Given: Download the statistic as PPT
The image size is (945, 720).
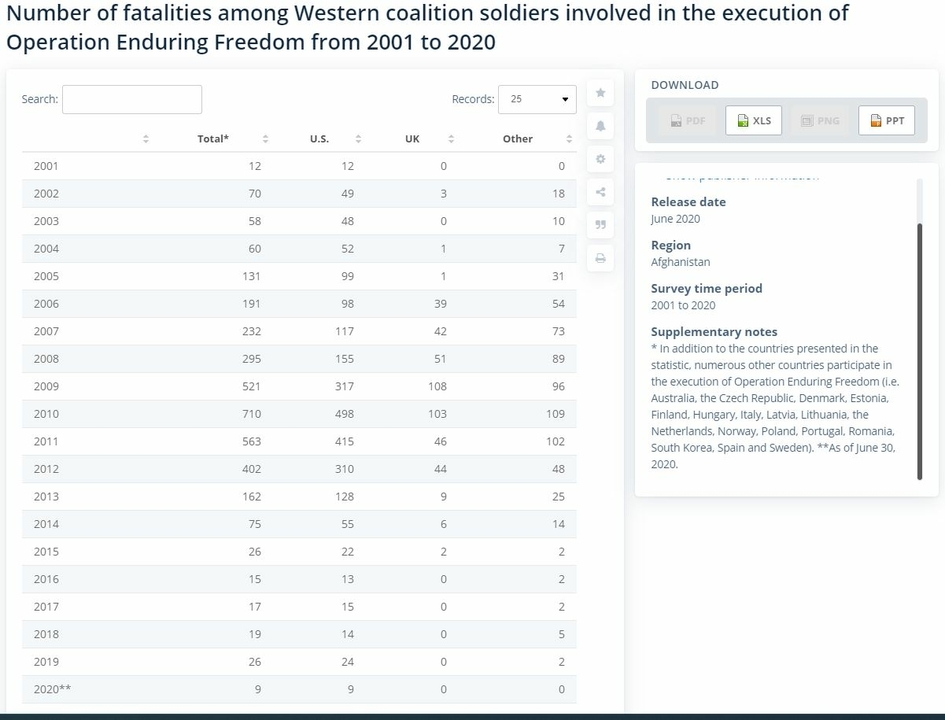Looking at the screenshot, I should (887, 121).
